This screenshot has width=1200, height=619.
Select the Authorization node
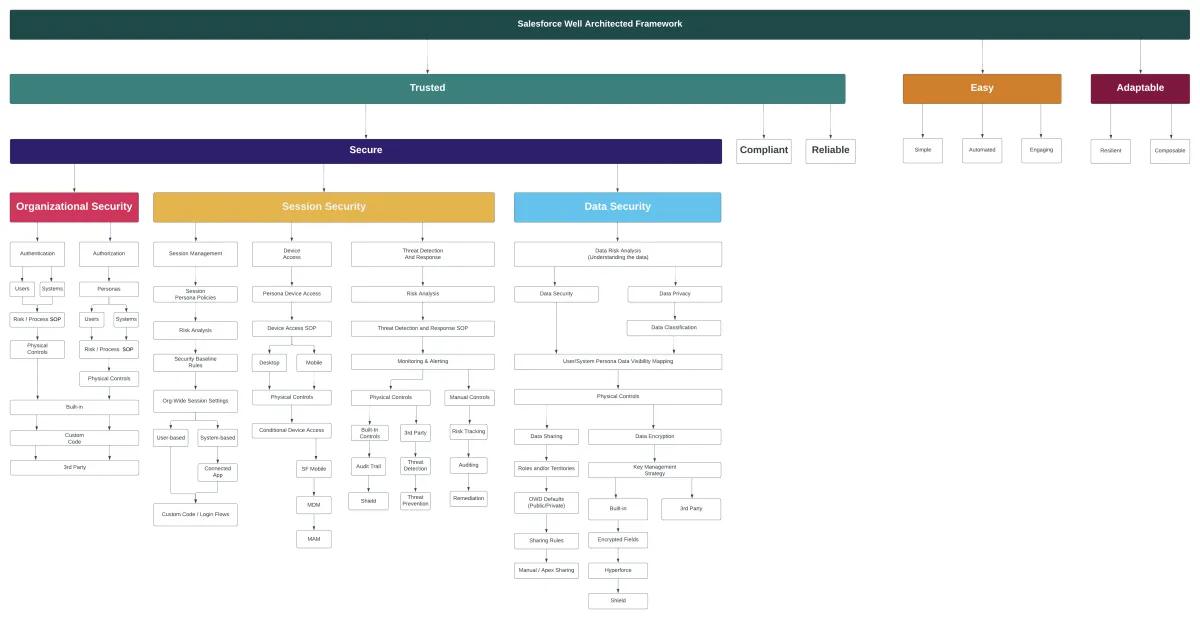coord(109,254)
